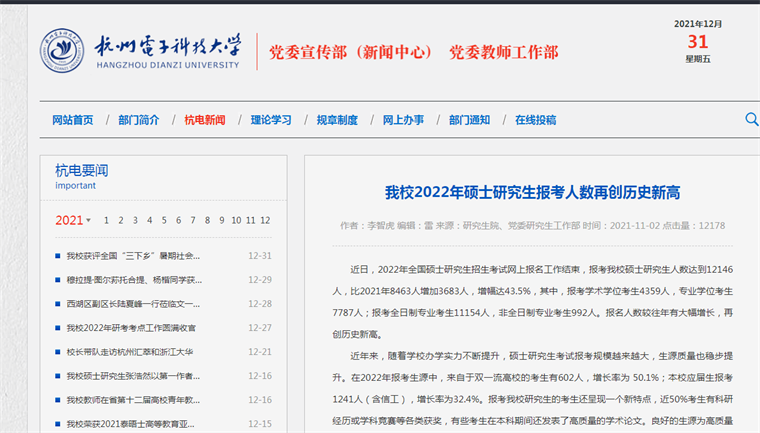Open 网上办事 navigation item
The height and width of the screenshot is (433, 760).
coord(403,120)
